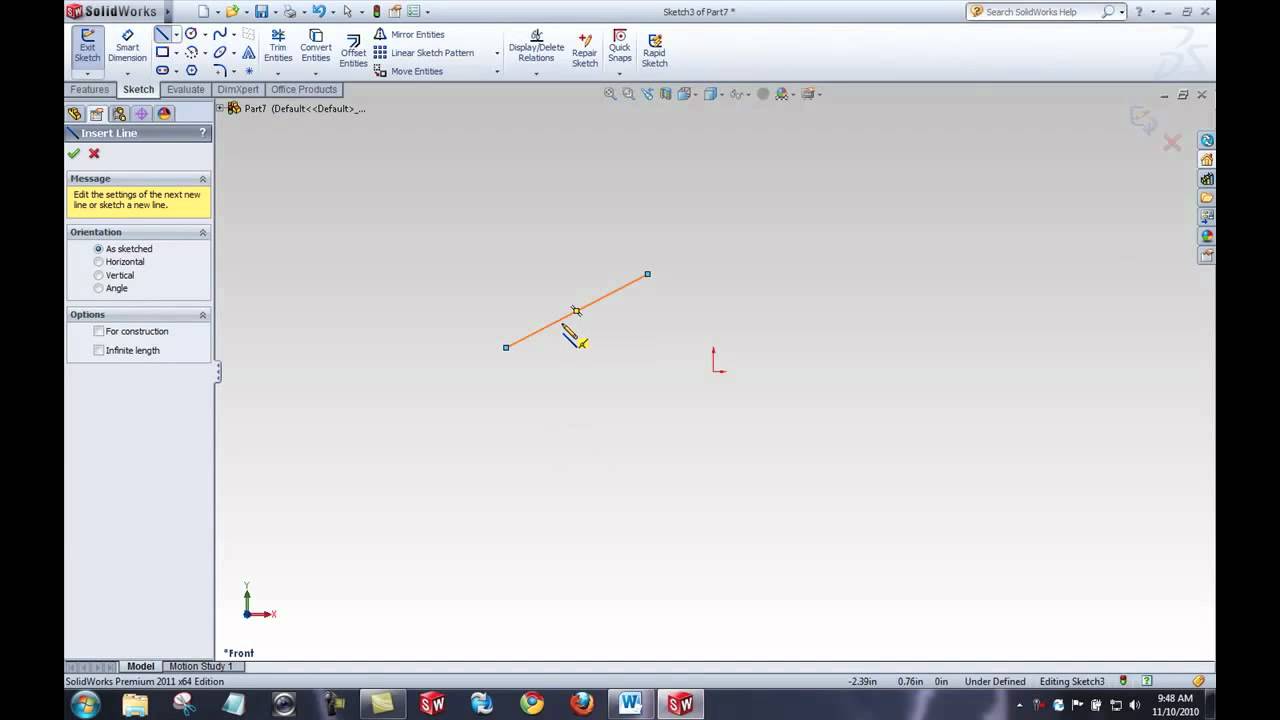Activate Trim Entities tool
Viewport: 1280px width, 720px height.
click(x=278, y=46)
